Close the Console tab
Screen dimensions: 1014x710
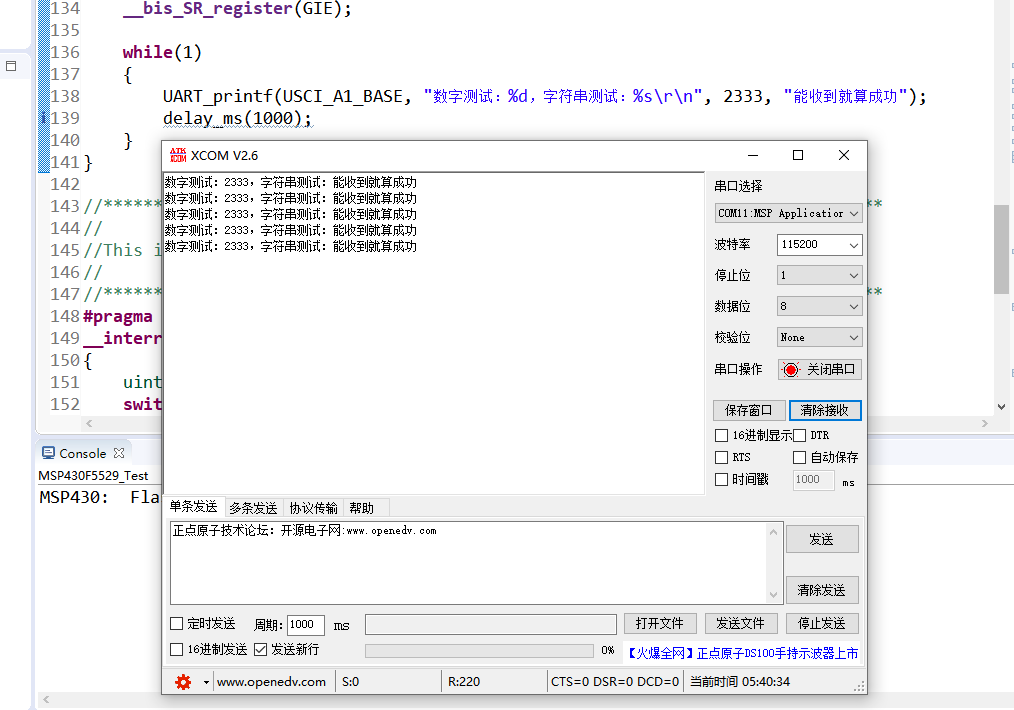point(119,453)
